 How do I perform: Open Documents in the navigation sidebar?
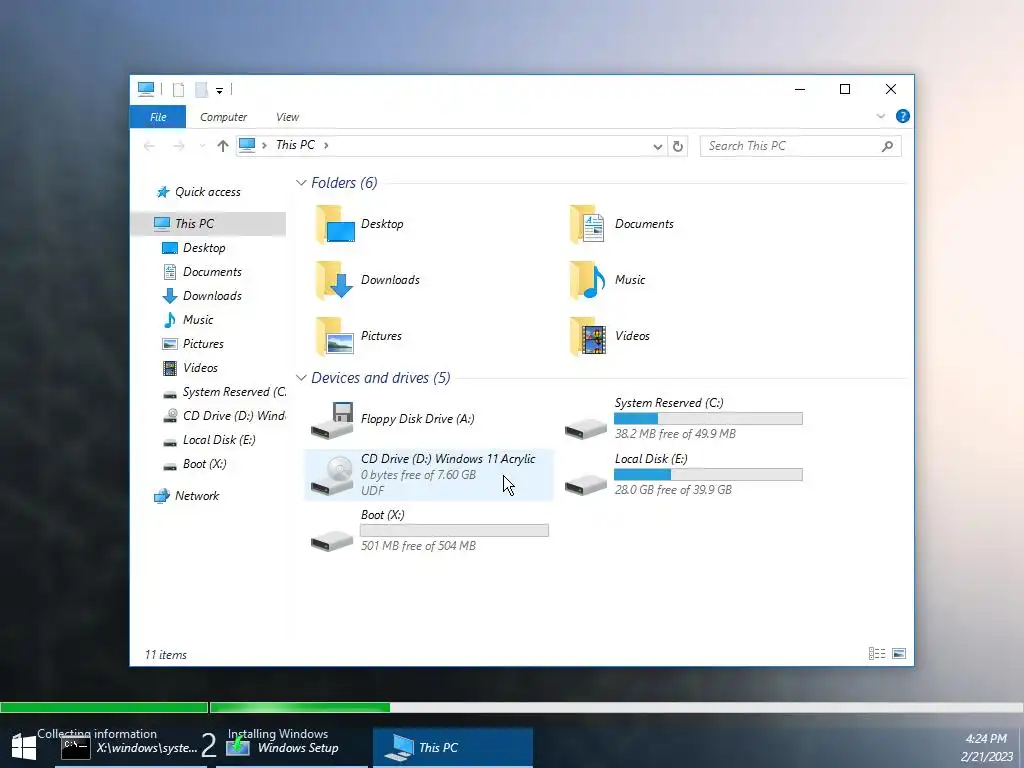[202, 272]
